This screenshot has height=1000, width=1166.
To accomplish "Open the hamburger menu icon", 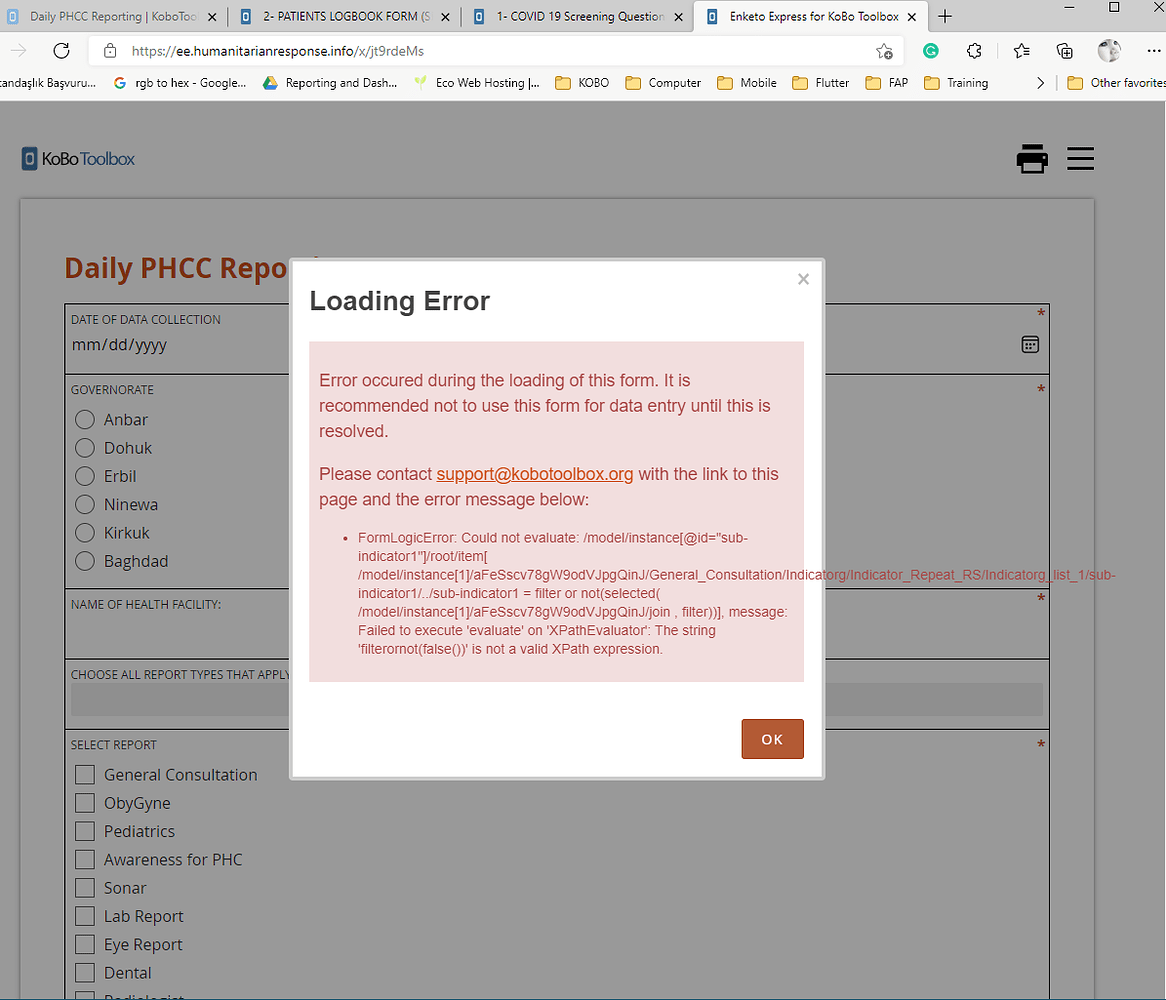I will pos(1080,159).
